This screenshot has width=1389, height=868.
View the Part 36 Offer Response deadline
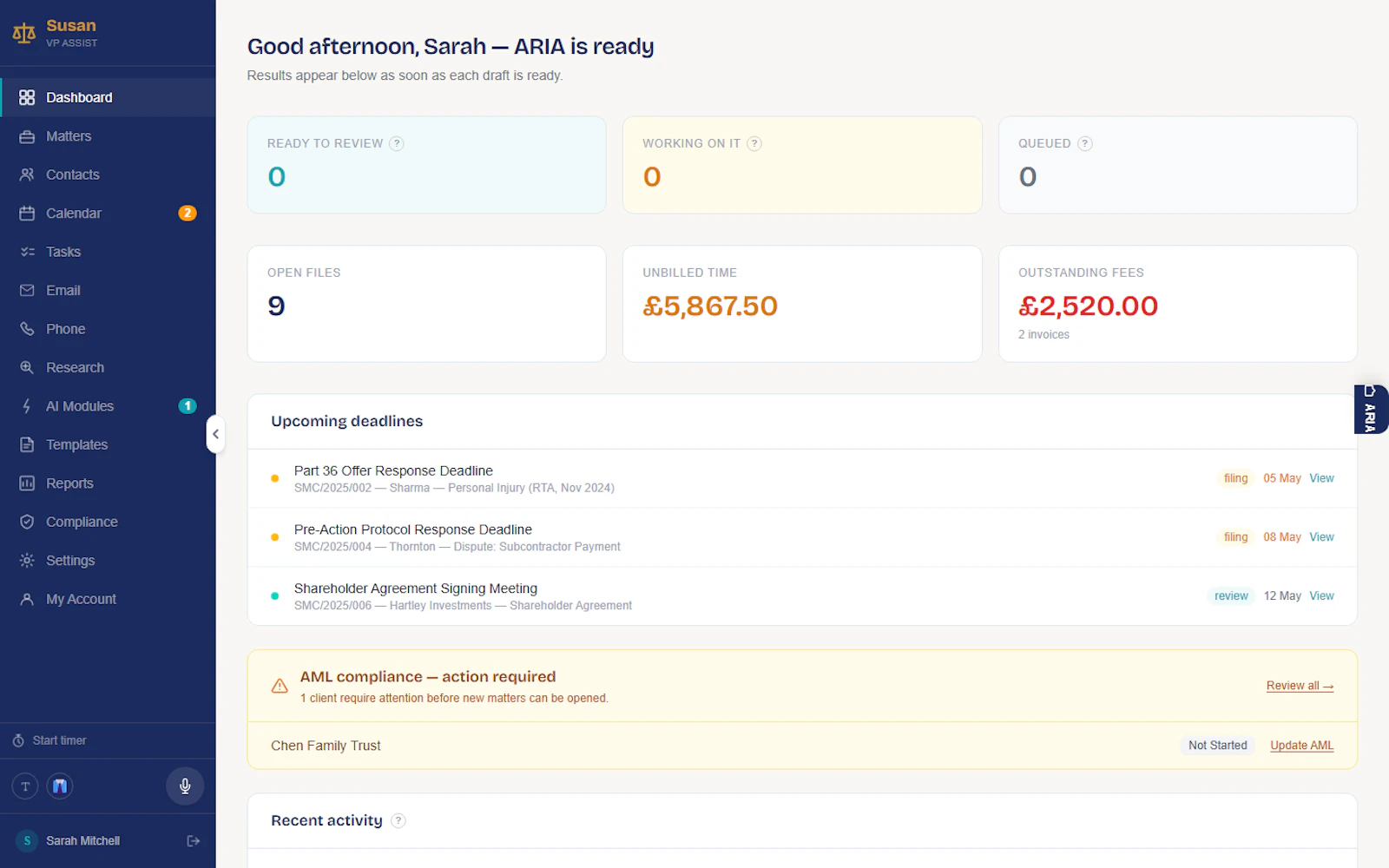click(1321, 478)
